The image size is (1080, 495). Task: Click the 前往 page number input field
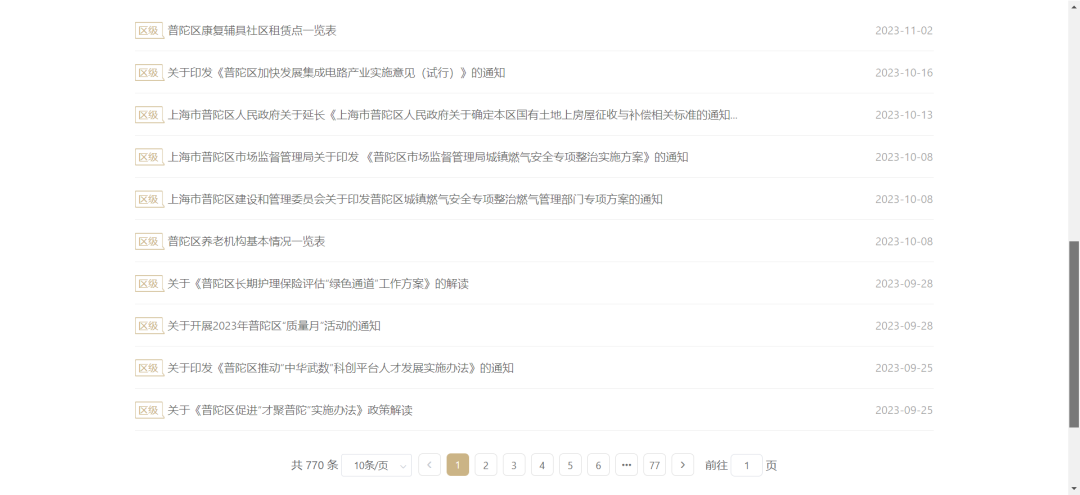pyautogui.click(x=746, y=465)
